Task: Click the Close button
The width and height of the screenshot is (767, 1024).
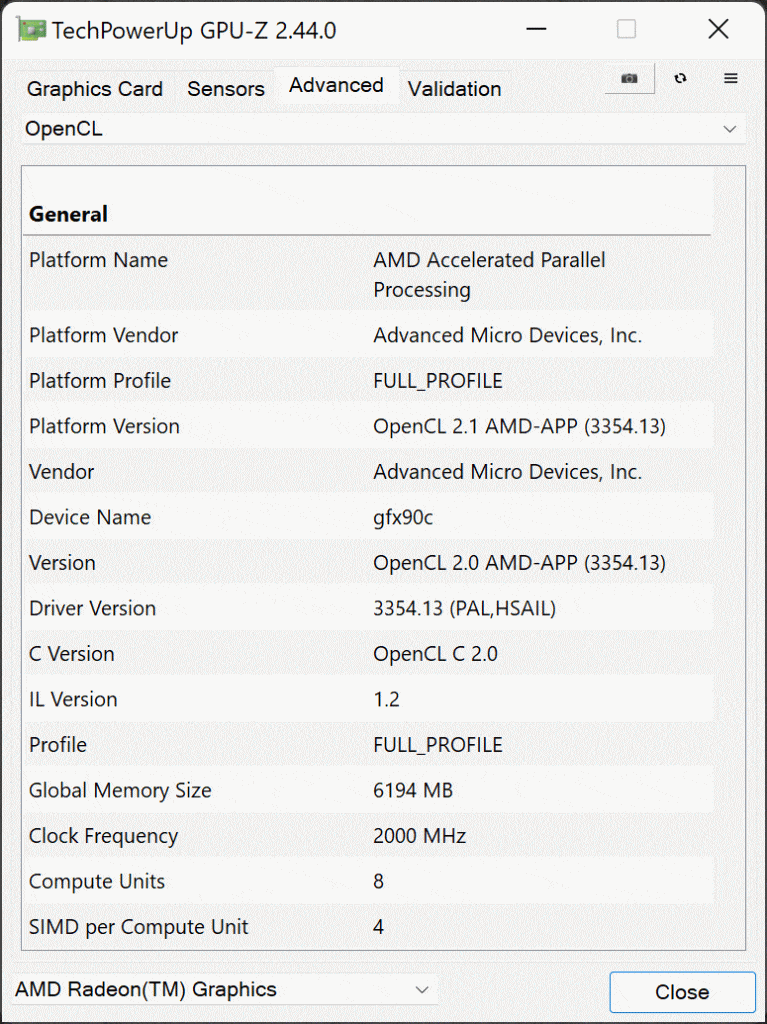Action: click(682, 992)
